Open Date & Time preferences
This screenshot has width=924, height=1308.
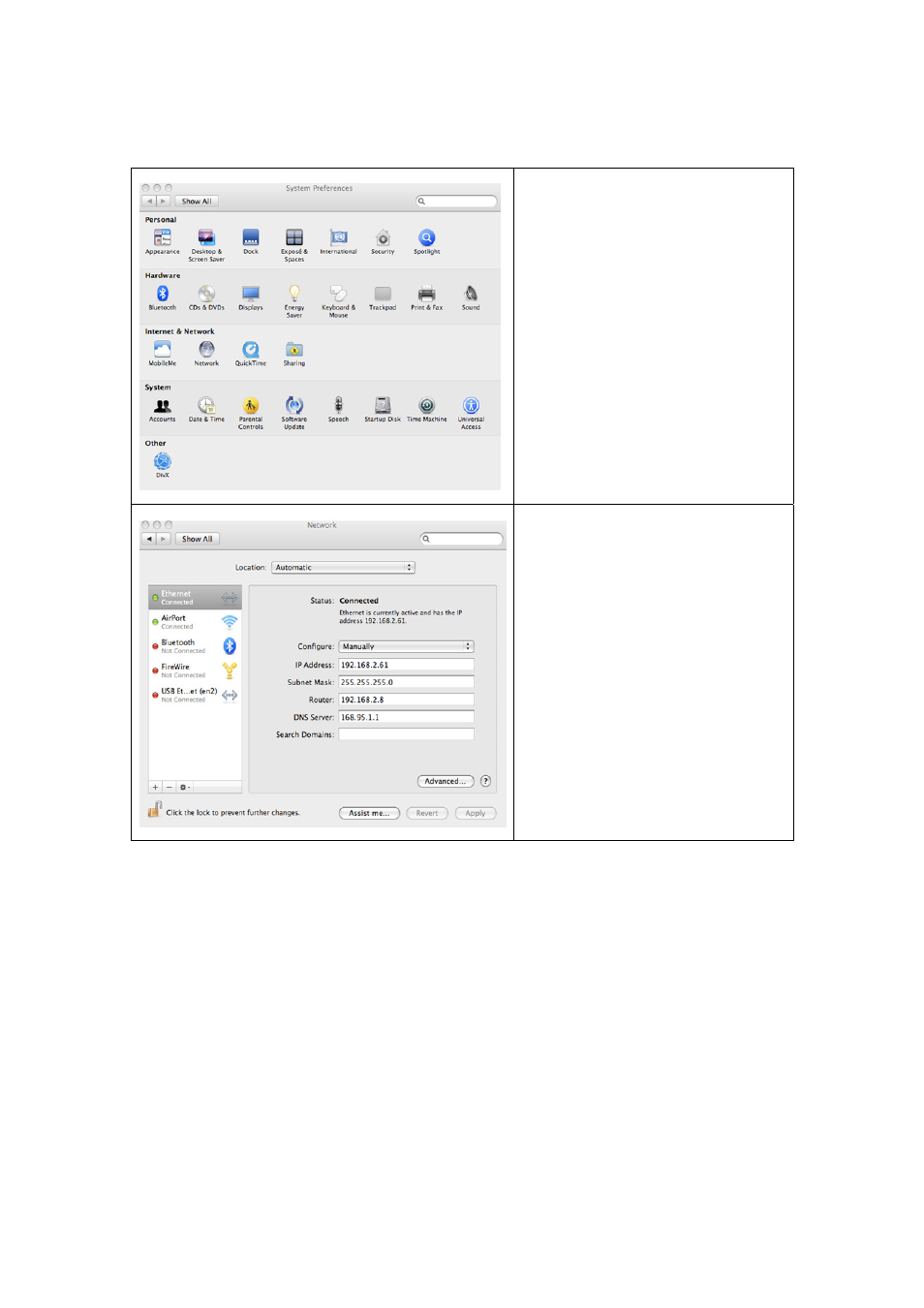point(206,406)
